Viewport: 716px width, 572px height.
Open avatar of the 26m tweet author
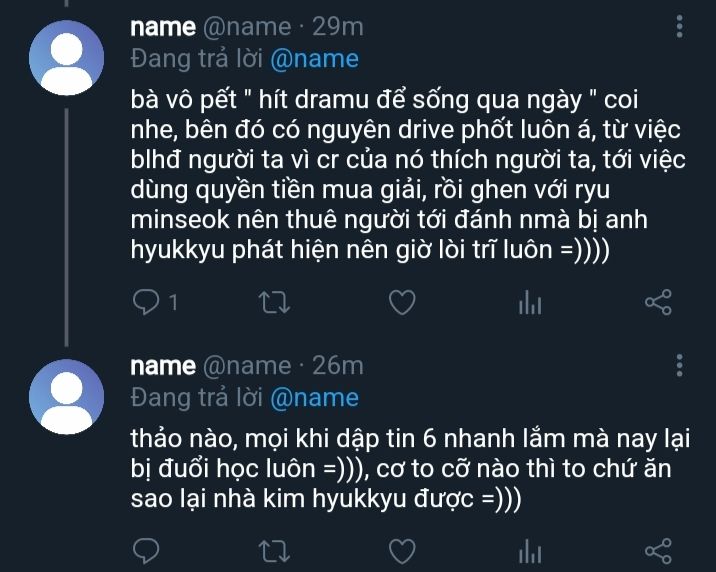(x=67, y=396)
